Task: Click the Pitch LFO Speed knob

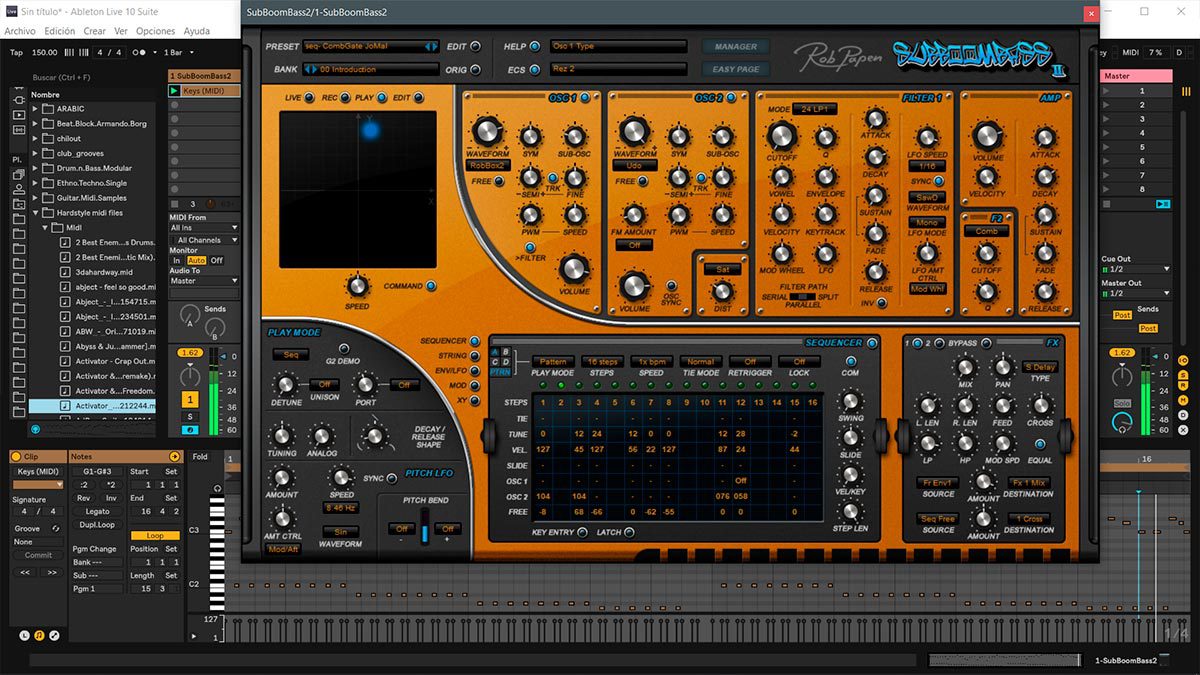Action: pos(341,477)
